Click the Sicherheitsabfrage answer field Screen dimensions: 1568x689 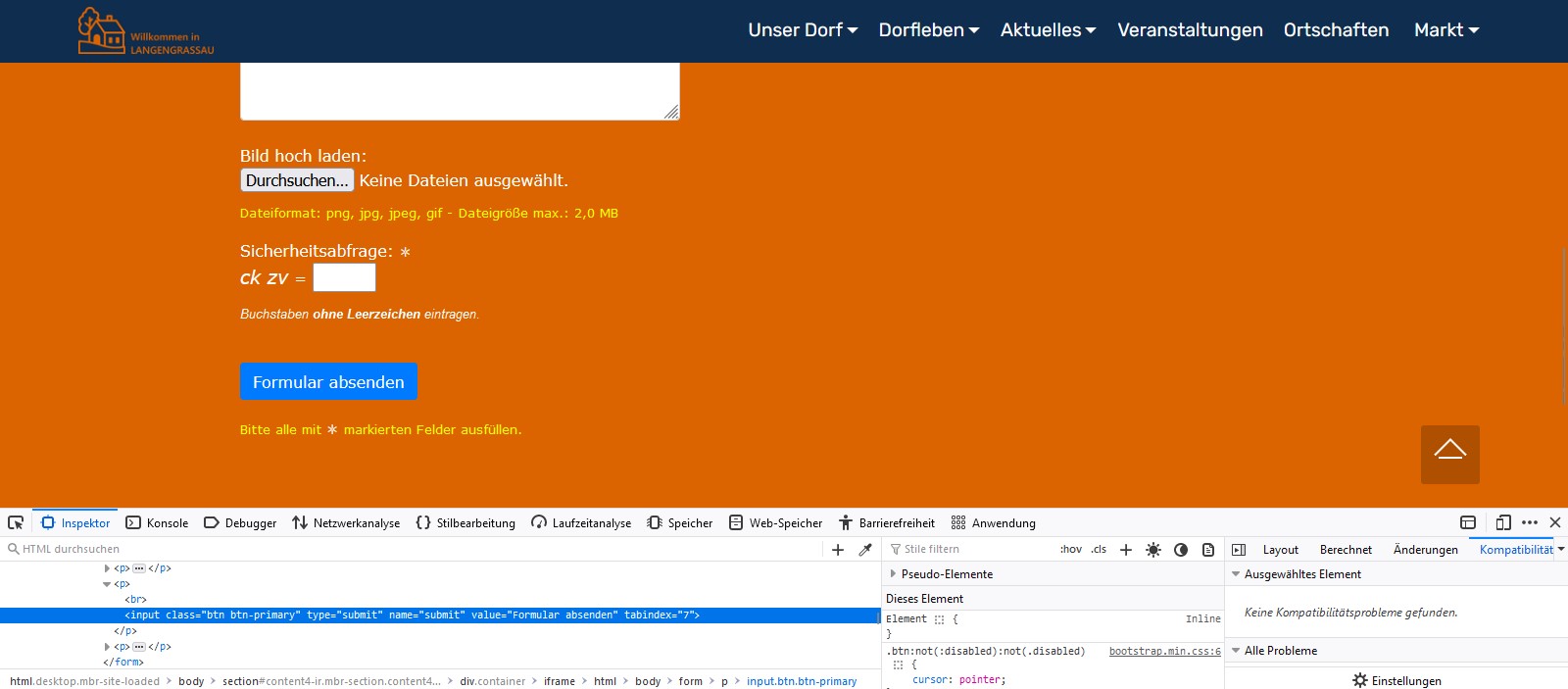(344, 277)
